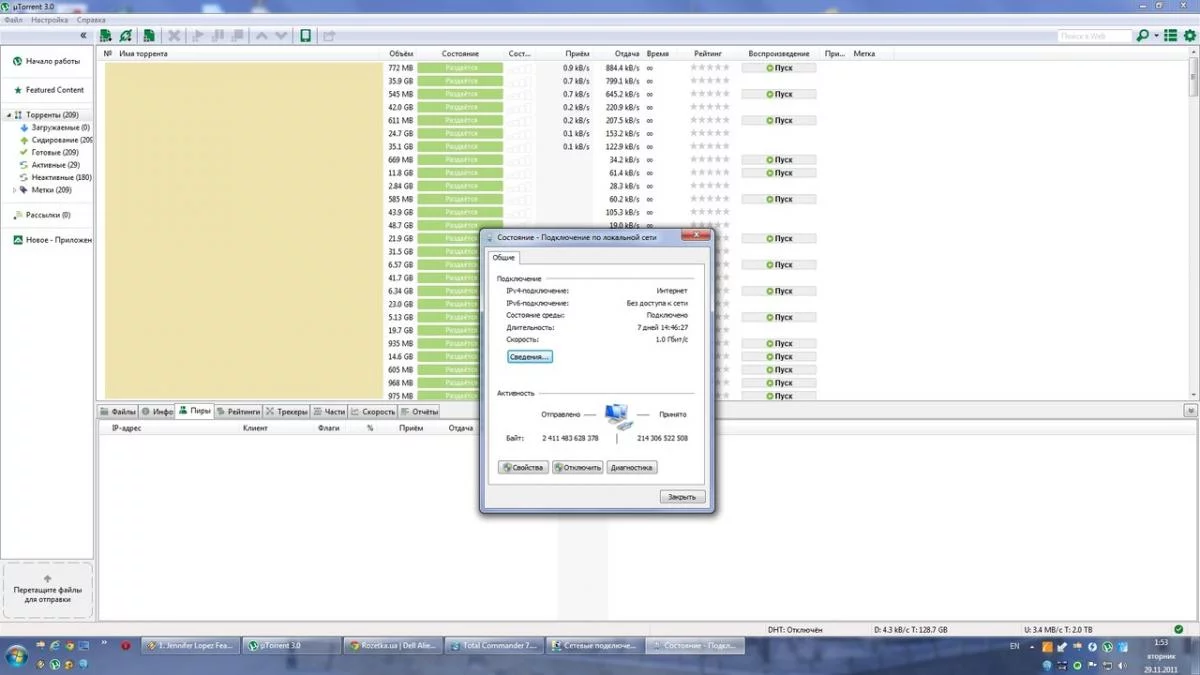Click the star rating in the 772 MB row

710,68
